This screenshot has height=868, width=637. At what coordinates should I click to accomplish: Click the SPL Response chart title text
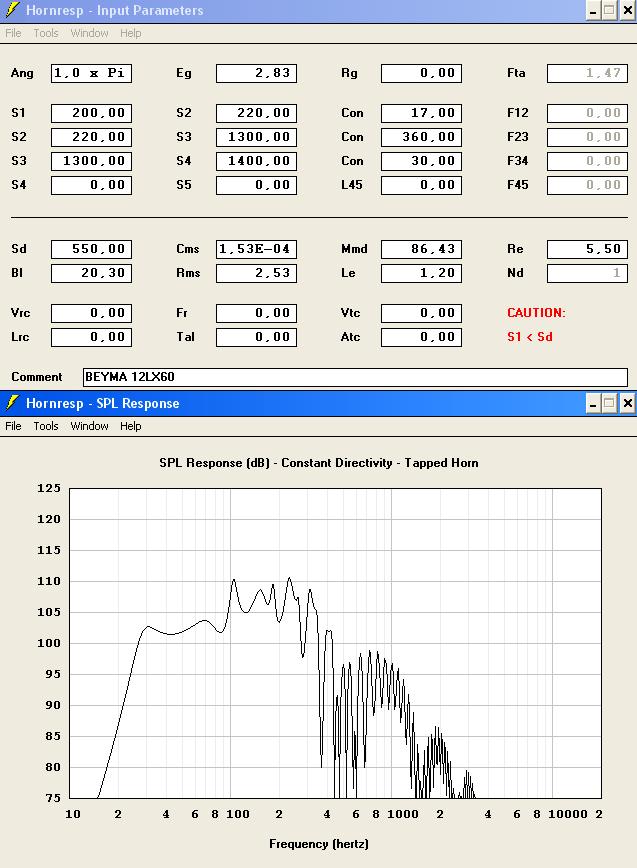pos(319,463)
